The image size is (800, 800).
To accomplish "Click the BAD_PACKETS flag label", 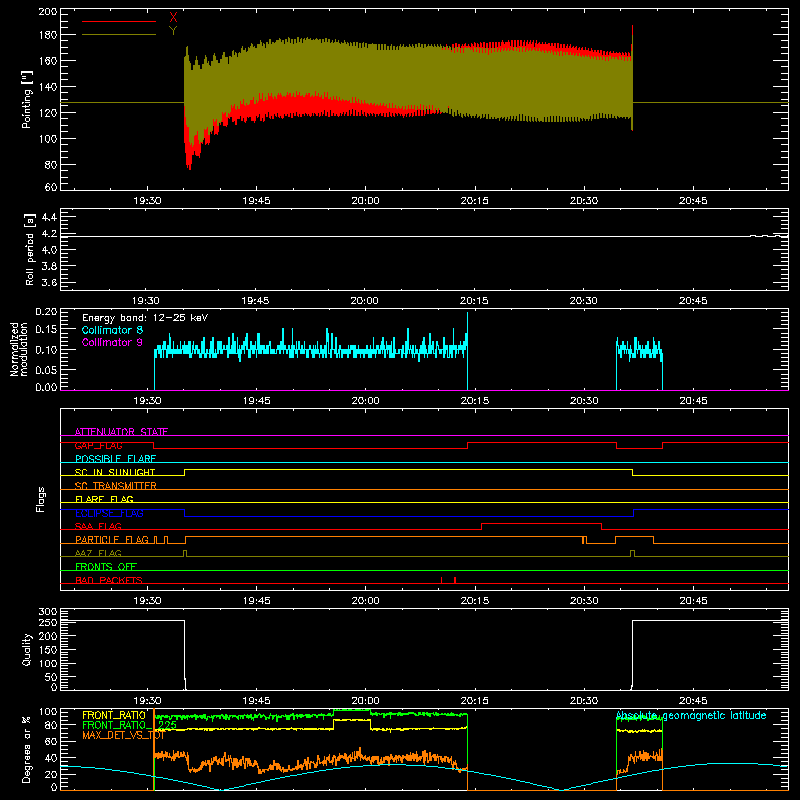I will tap(109, 580).
